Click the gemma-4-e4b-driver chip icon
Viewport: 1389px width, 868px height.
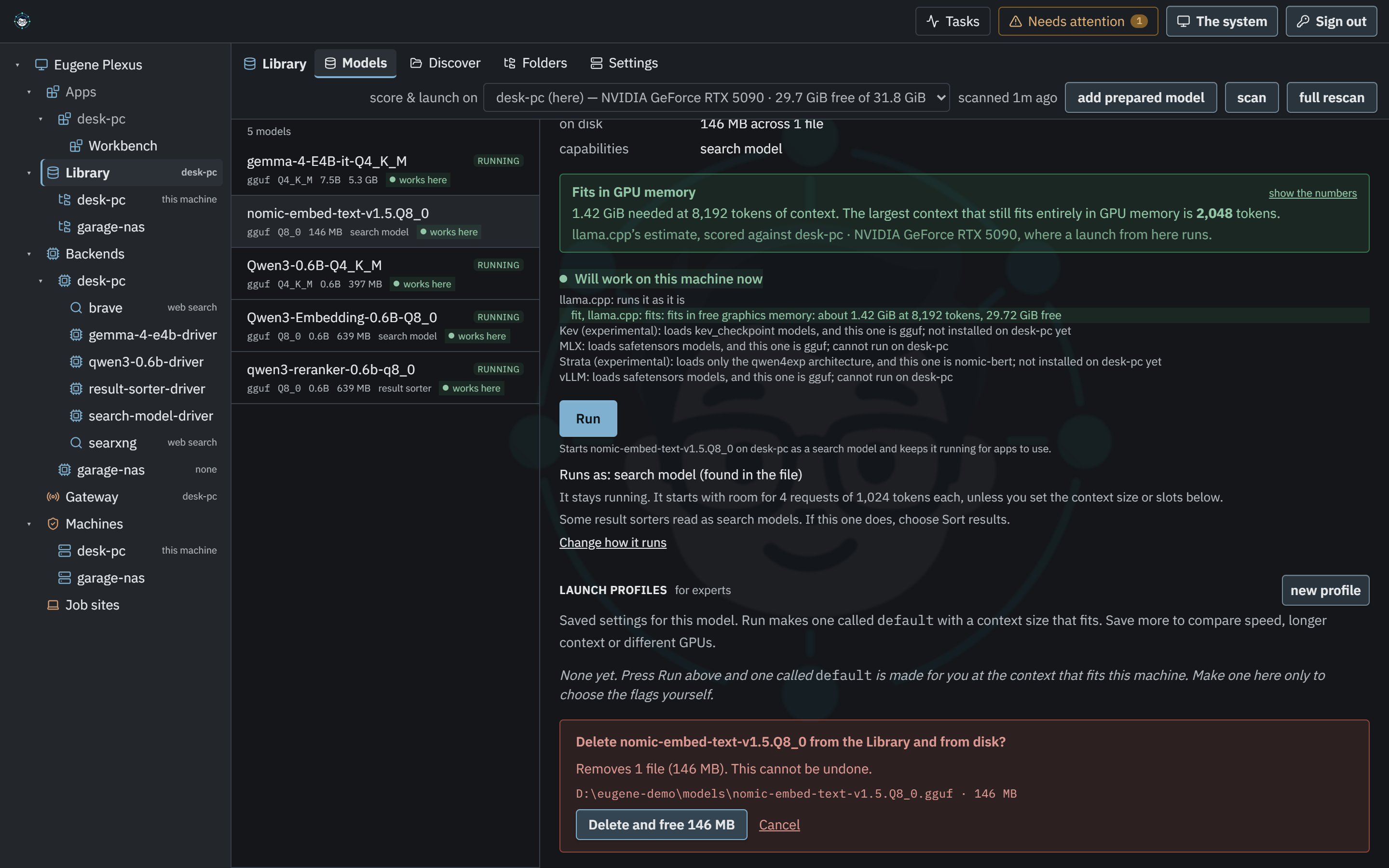[76, 335]
